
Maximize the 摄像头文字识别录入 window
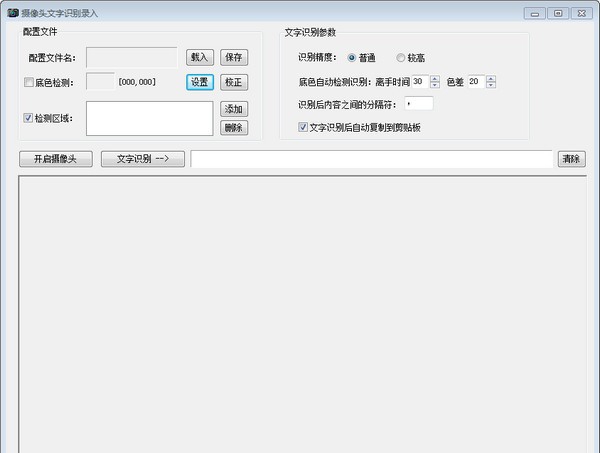[x=558, y=14]
